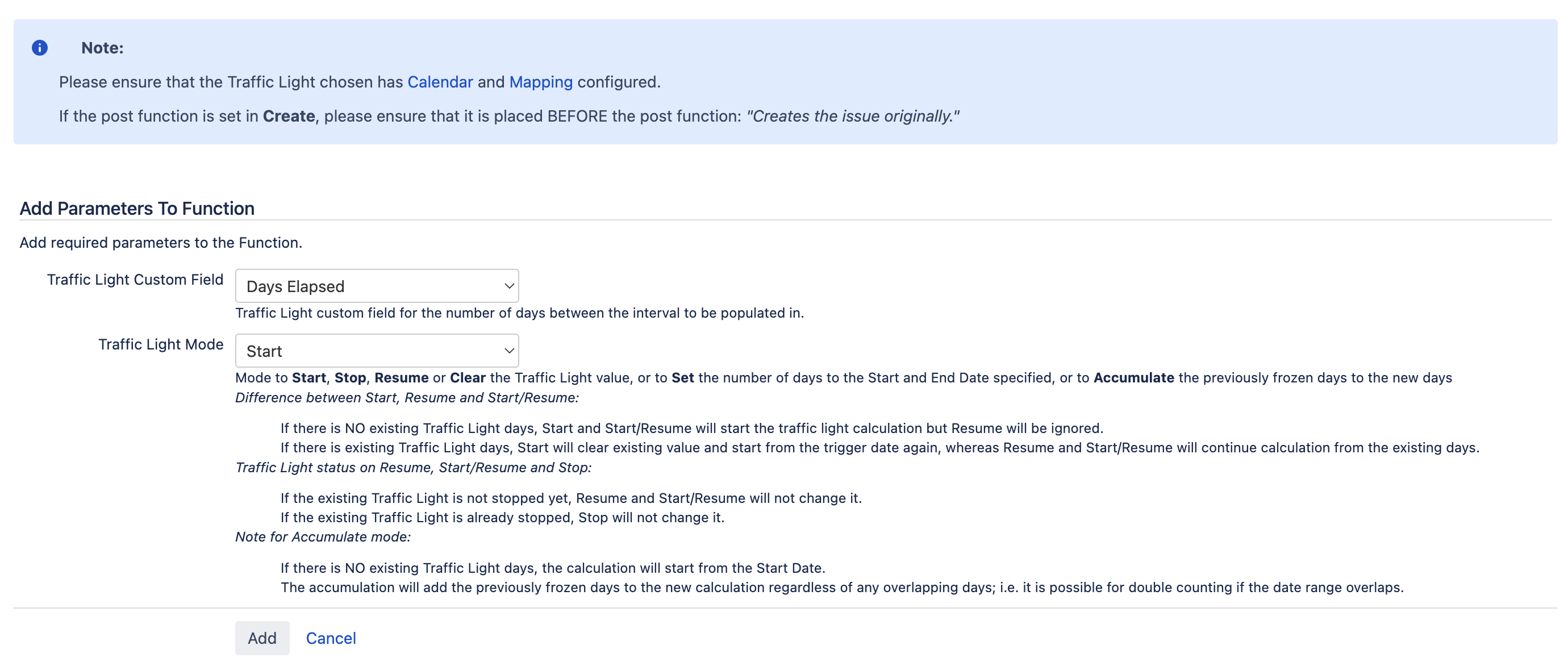The image size is (1568, 666).
Task: Click the bold word Clear in the mode description
Action: 468,377
